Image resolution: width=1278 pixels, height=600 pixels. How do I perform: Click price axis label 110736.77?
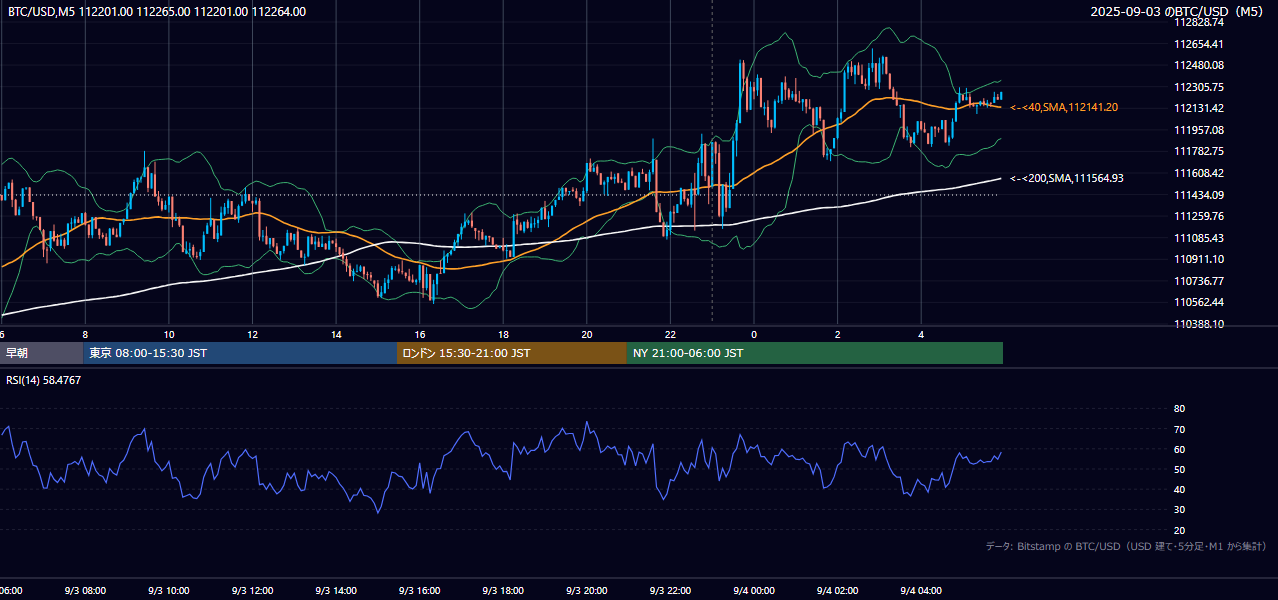pyautogui.click(x=1199, y=281)
